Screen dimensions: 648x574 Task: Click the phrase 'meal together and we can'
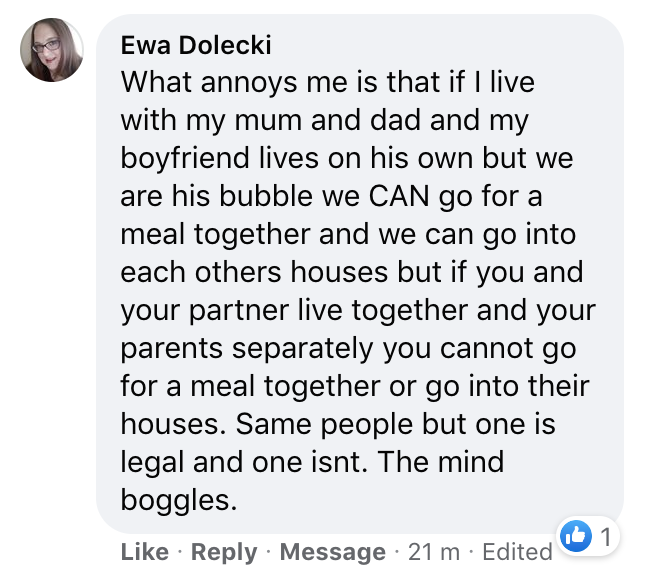[295, 234]
